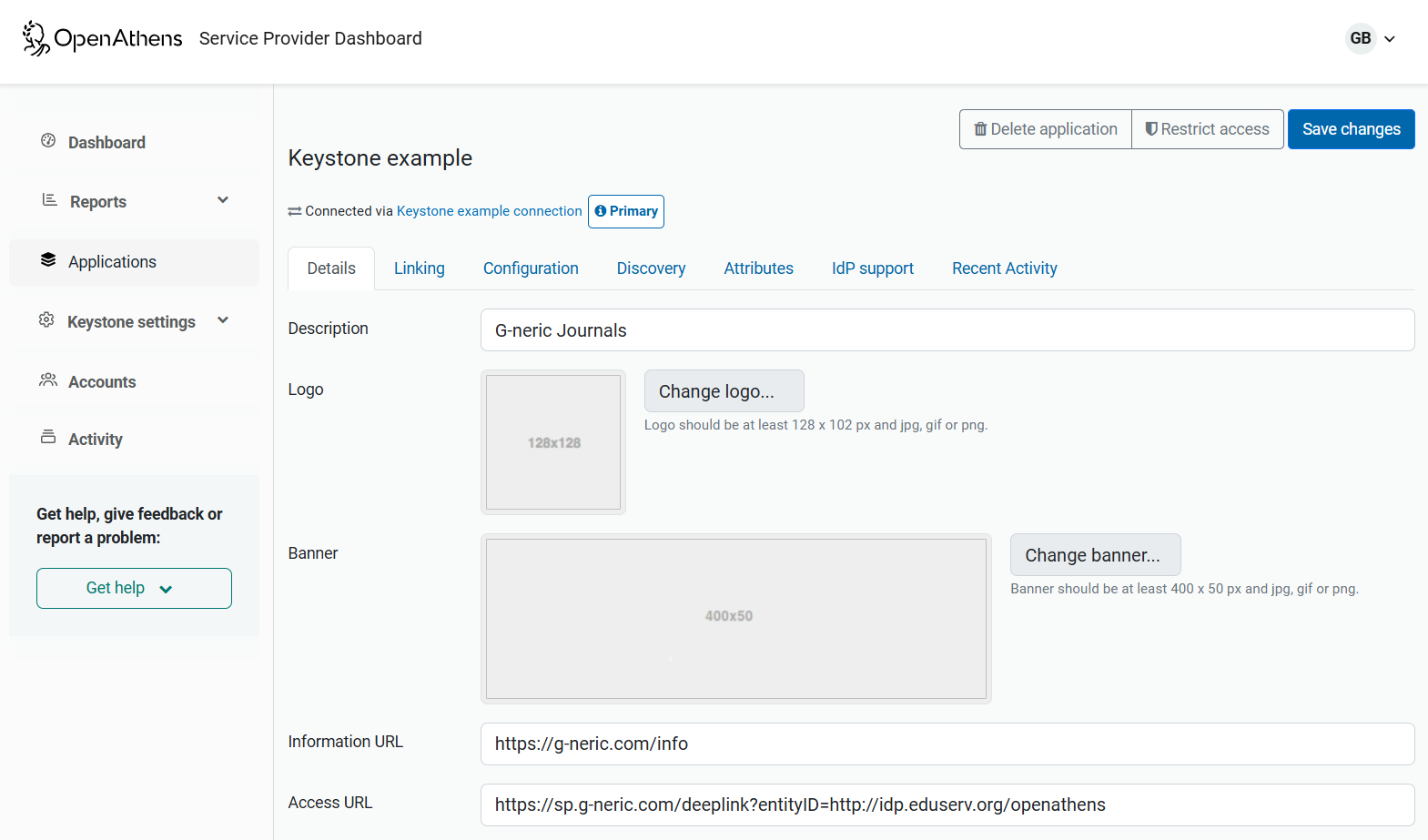Open Keystone example connection link

pos(490,211)
